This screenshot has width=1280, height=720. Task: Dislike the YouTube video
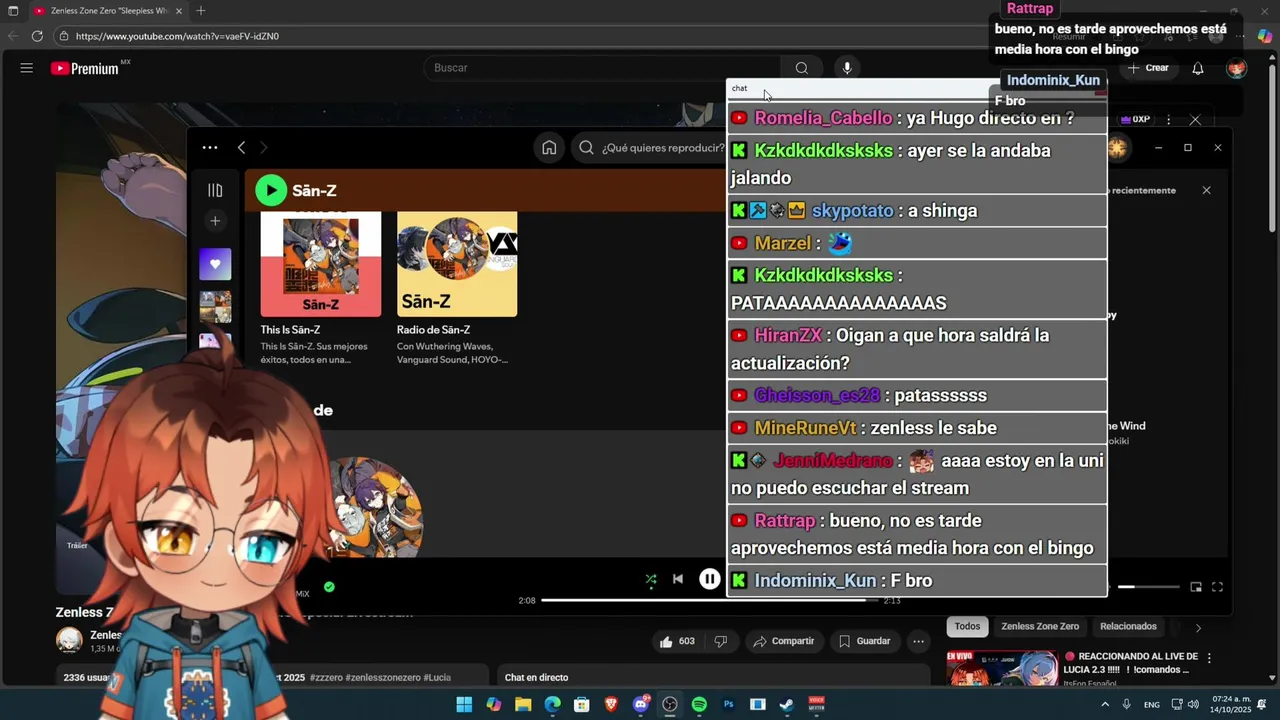coord(720,641)
